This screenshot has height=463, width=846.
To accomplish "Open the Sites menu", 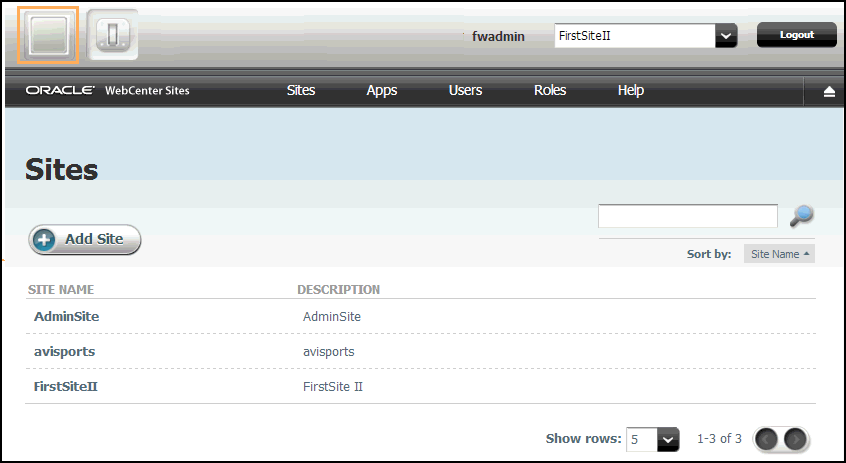I will pyautogui.click(x=301, y=90).
